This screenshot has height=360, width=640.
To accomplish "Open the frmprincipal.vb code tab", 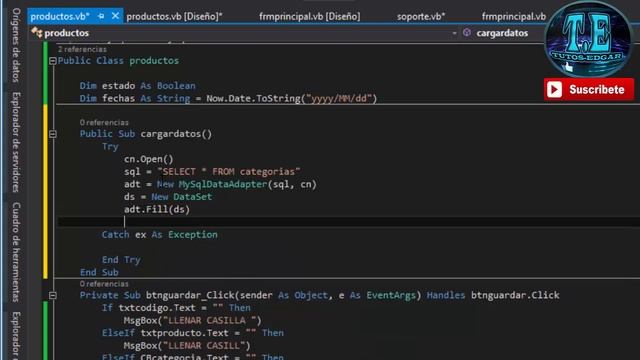I will pyautogui.click(x=513, y=16).
